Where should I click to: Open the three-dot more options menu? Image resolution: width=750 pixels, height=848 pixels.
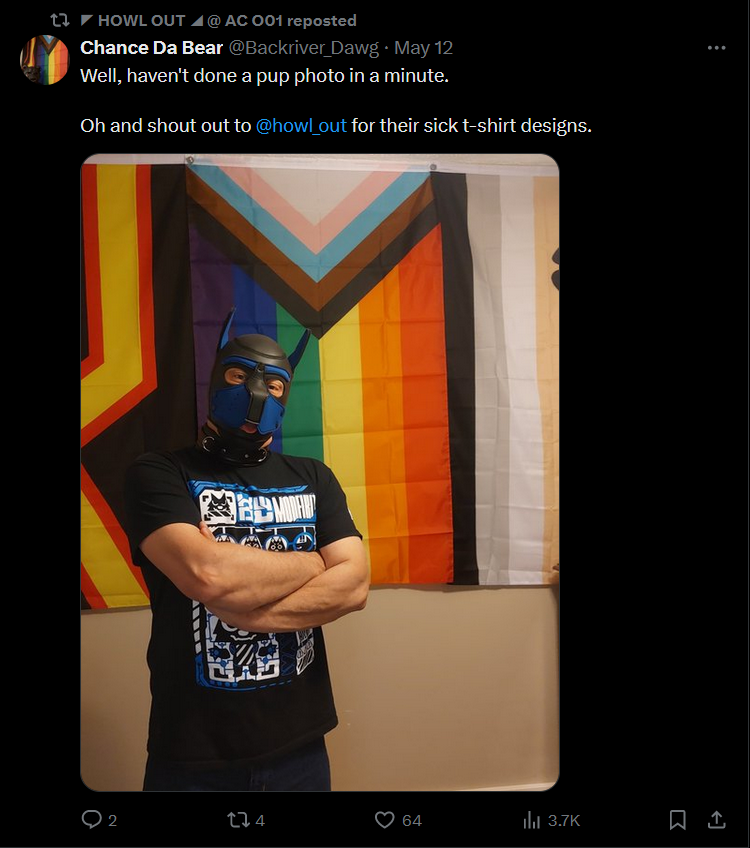pos(716,48)
